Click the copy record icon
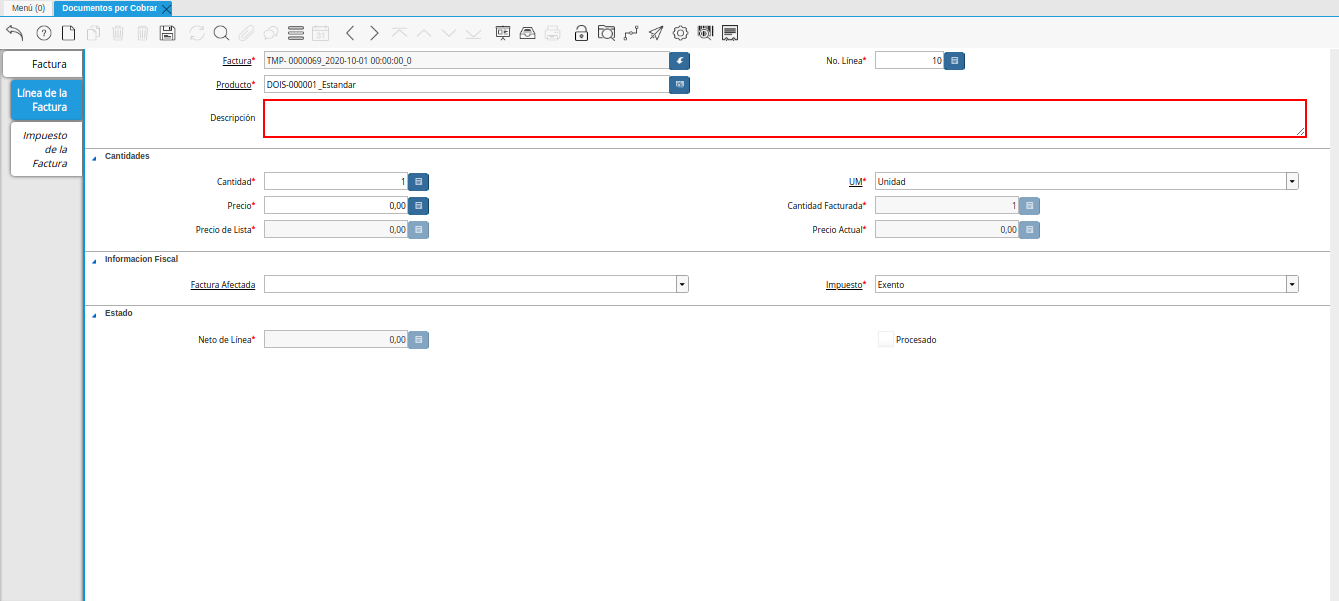Screen dimensions: 1339x601 93,33
